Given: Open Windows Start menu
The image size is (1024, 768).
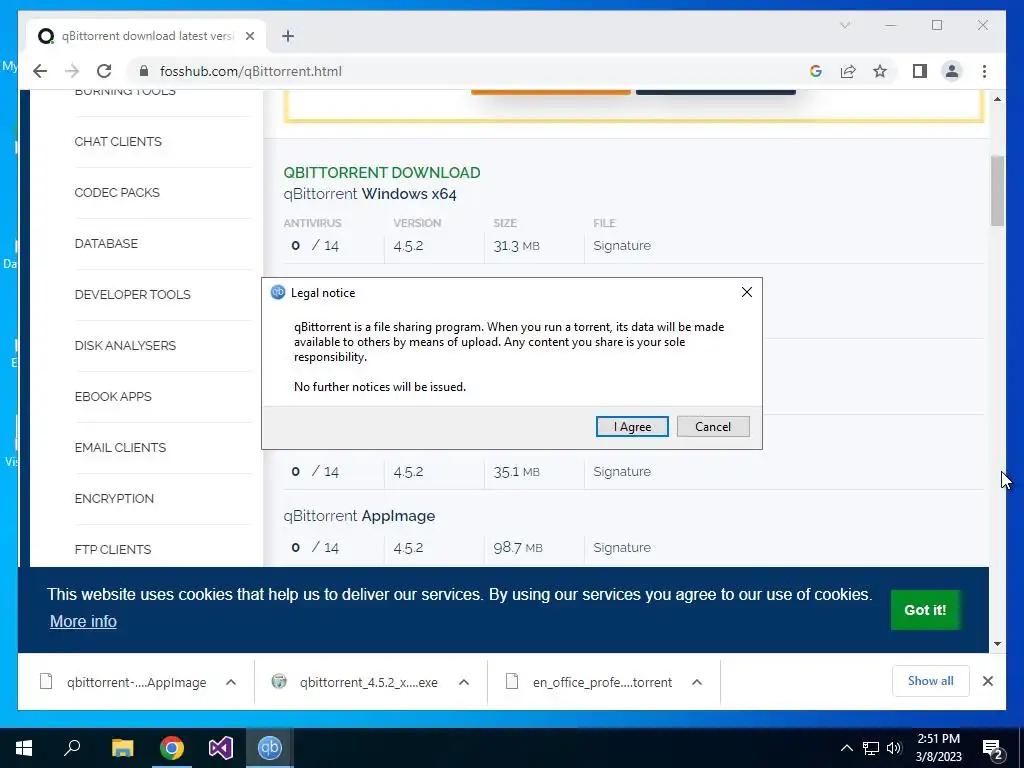Looking at the screenshot, I should [x=24, y=748].
